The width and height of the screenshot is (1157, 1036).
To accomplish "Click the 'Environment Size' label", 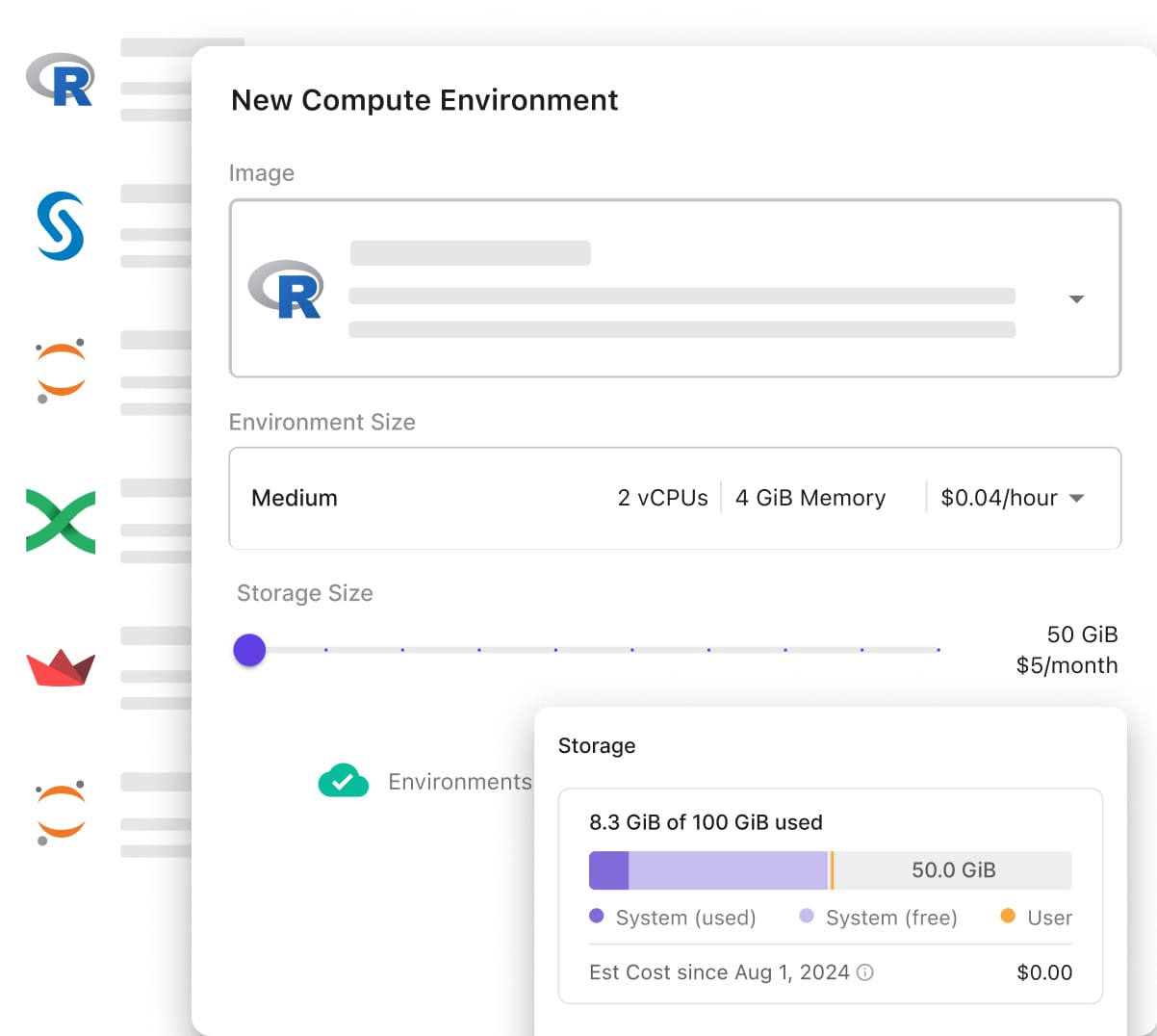I will tap(322, 422).
